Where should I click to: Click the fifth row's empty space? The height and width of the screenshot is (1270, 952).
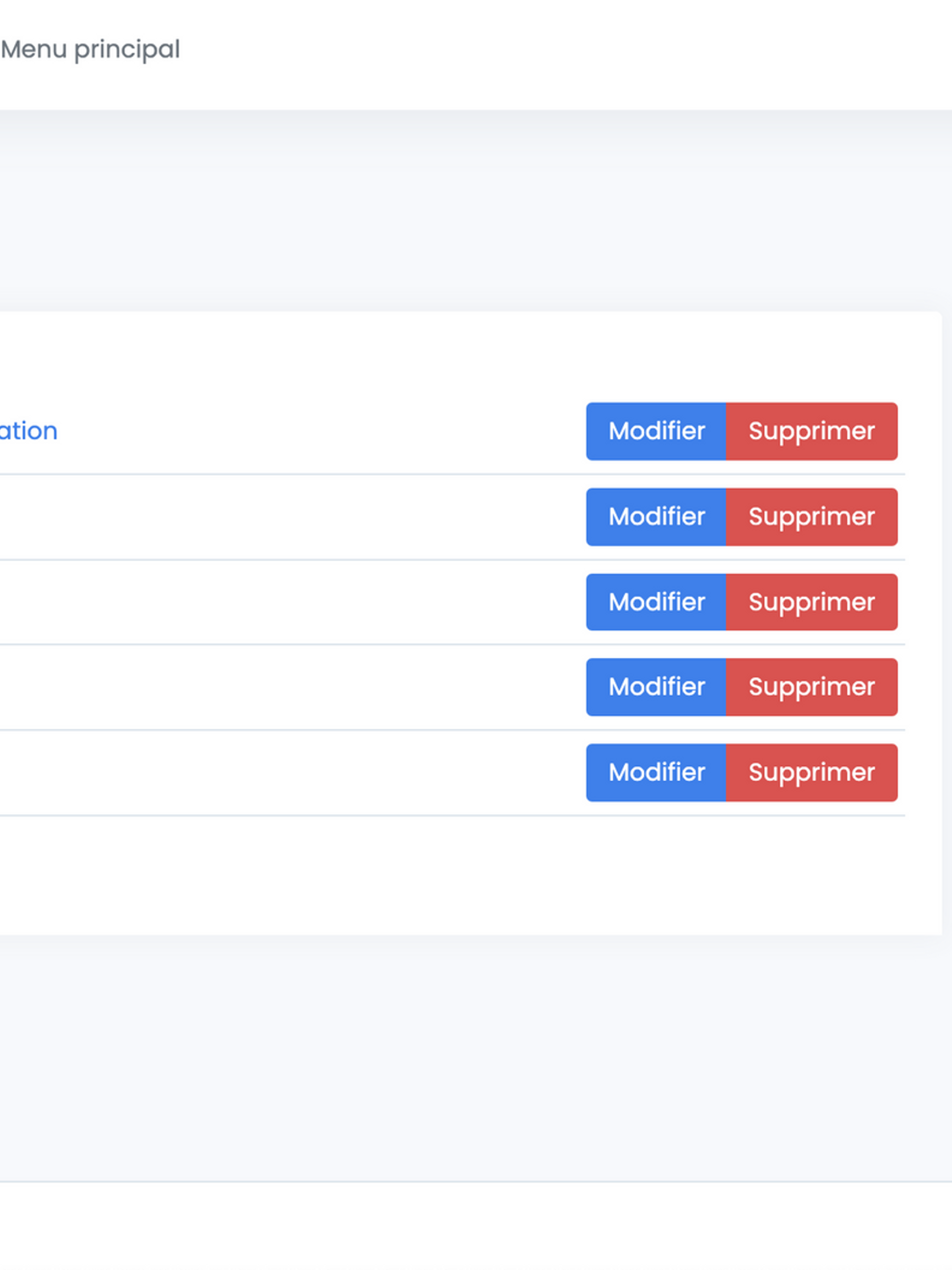pos(287,773)
